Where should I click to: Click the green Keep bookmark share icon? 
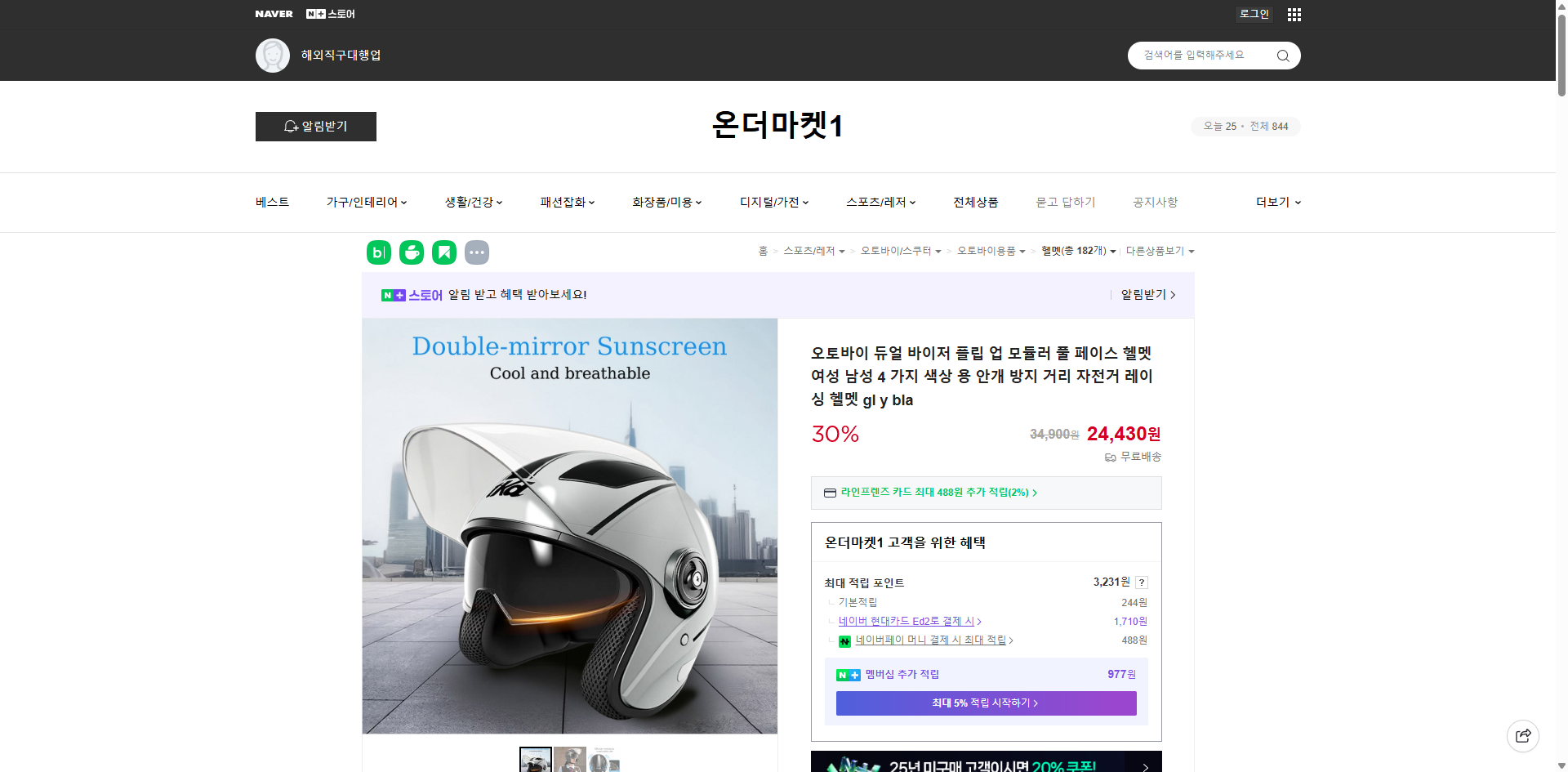[443, 252]
